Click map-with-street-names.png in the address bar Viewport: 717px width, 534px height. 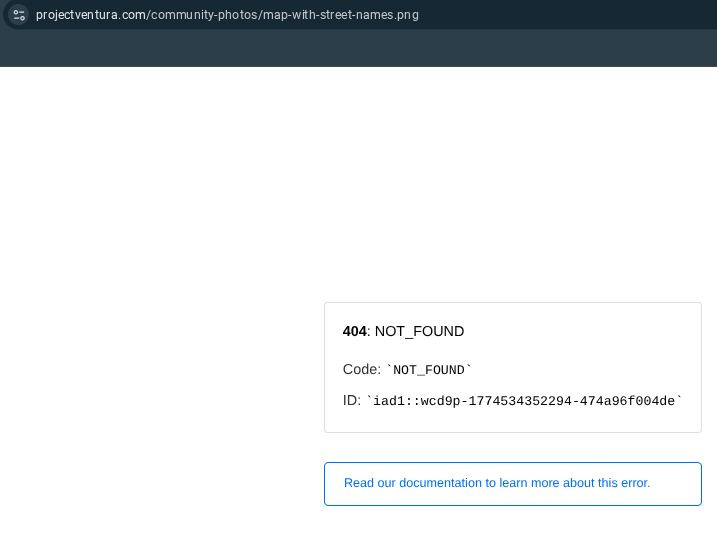click(x=340, y=15)
